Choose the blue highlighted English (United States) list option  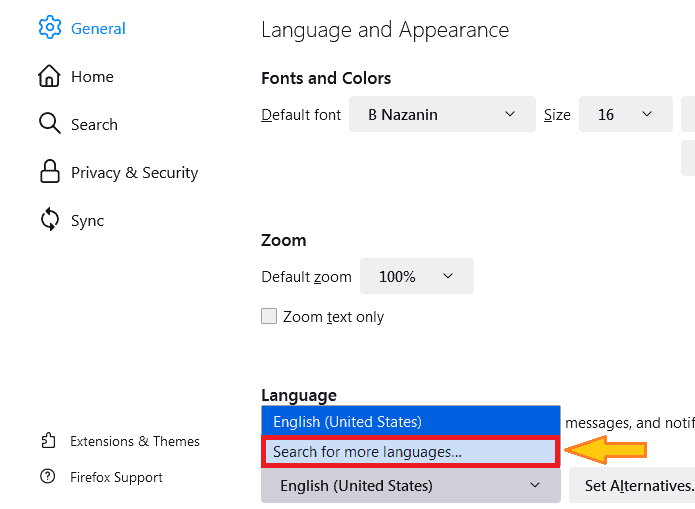click(410, 422)
